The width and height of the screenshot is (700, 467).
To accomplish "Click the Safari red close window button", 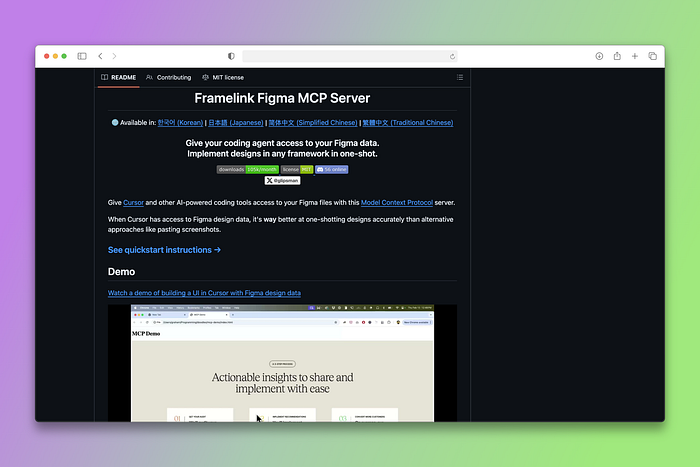I will click(x=46, y=56).
